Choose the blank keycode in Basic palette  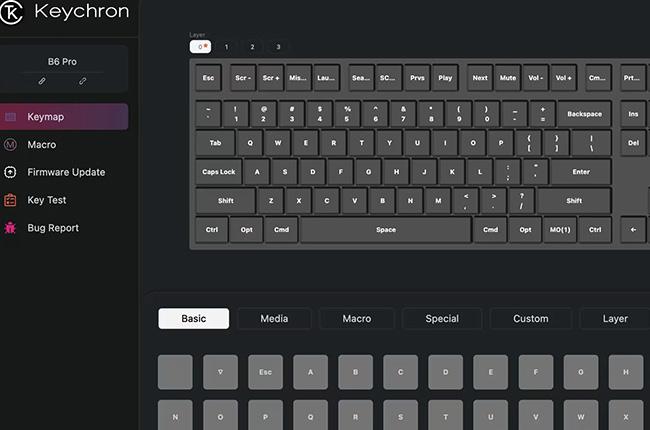[175, 372]
